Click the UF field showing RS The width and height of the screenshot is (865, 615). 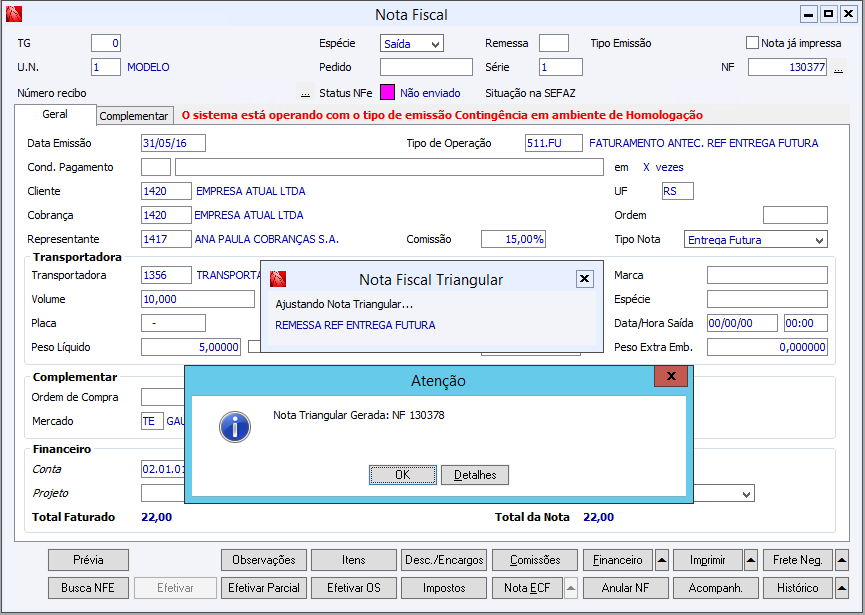point(678,191)
